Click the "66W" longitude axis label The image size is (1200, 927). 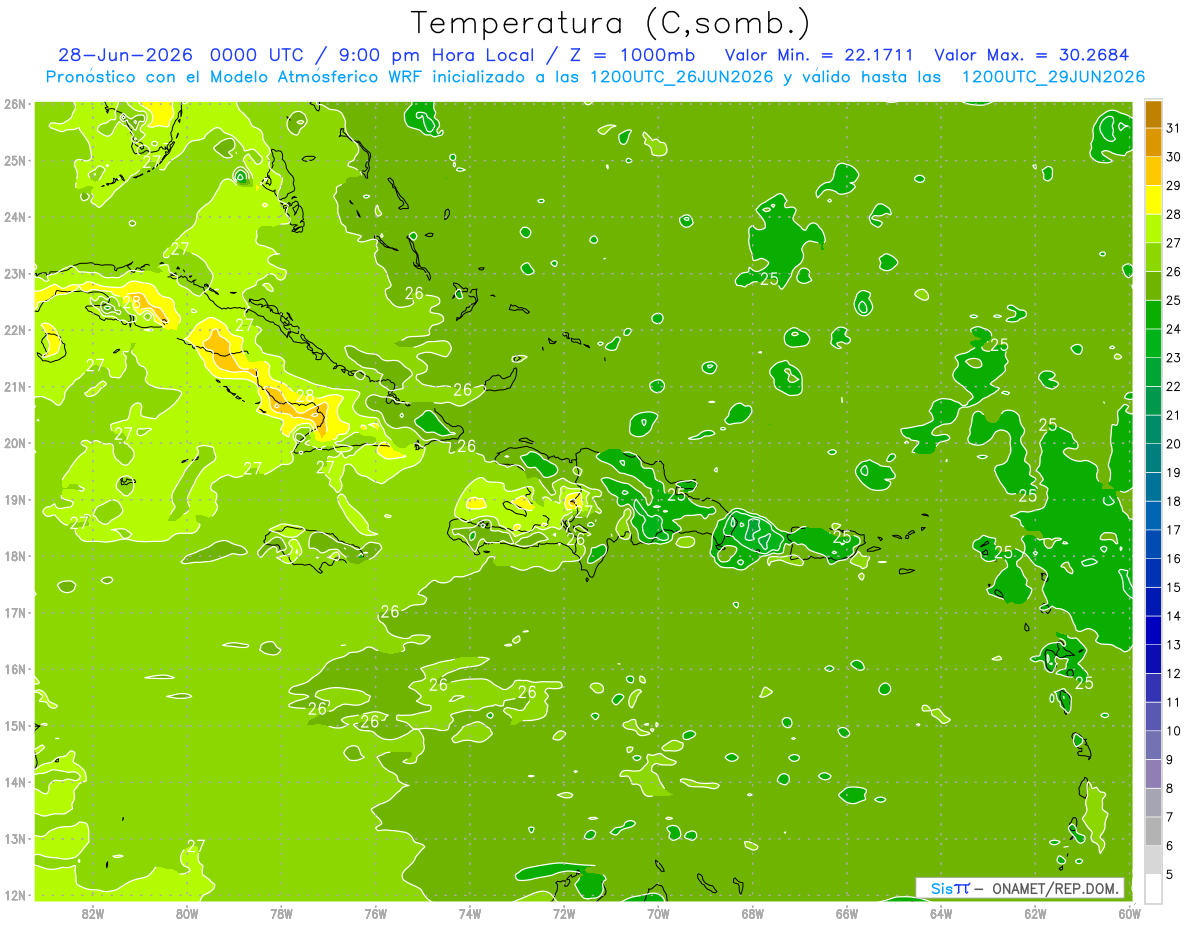[847, 913]
